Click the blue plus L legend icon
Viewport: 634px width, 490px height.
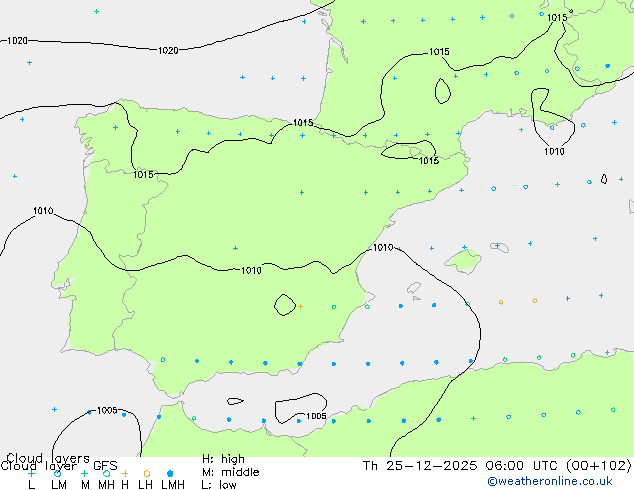(x=31, y=473)
